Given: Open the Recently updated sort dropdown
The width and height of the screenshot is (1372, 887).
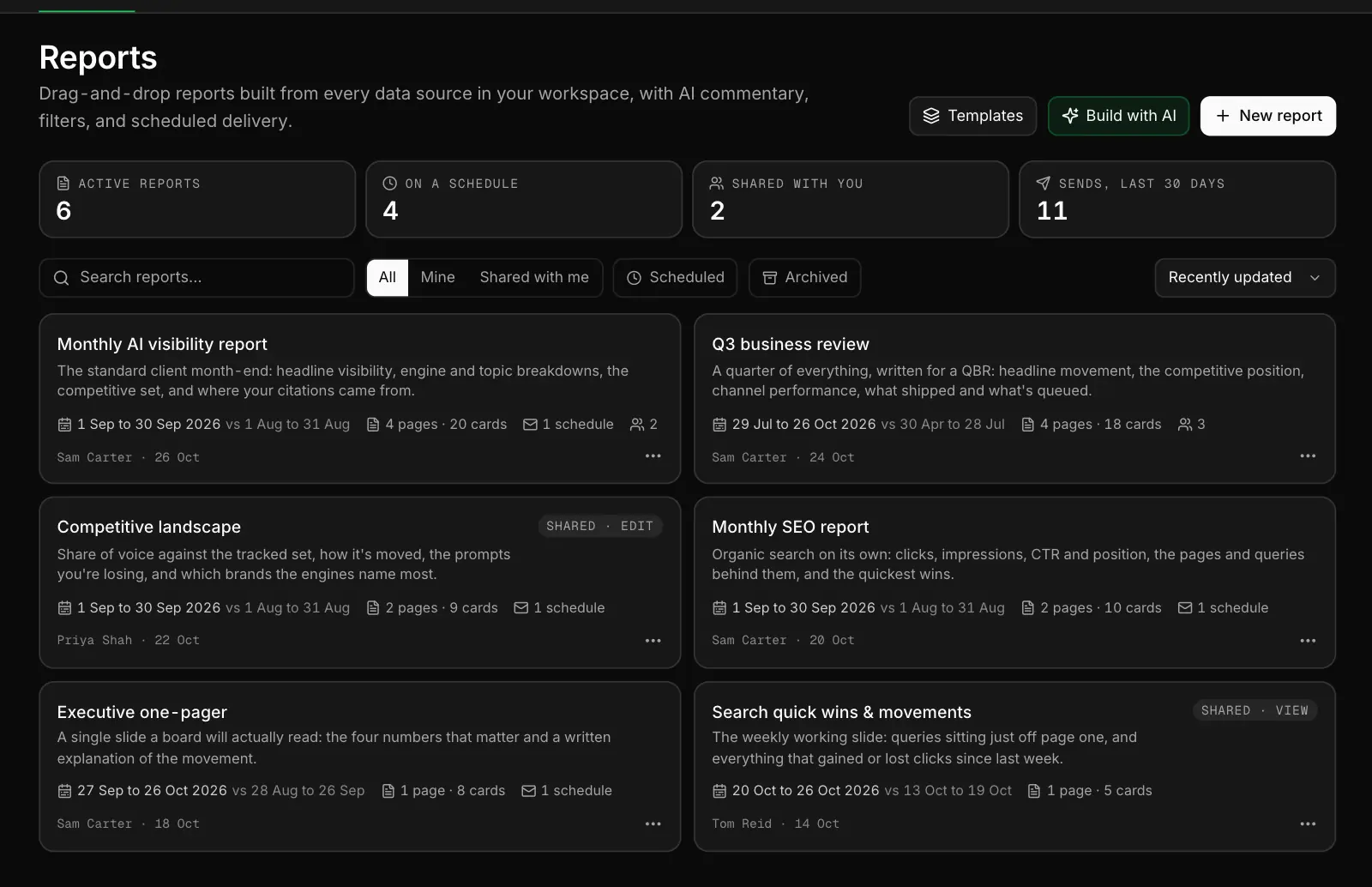Looking at the screenshot, I should coord(1245,278).
